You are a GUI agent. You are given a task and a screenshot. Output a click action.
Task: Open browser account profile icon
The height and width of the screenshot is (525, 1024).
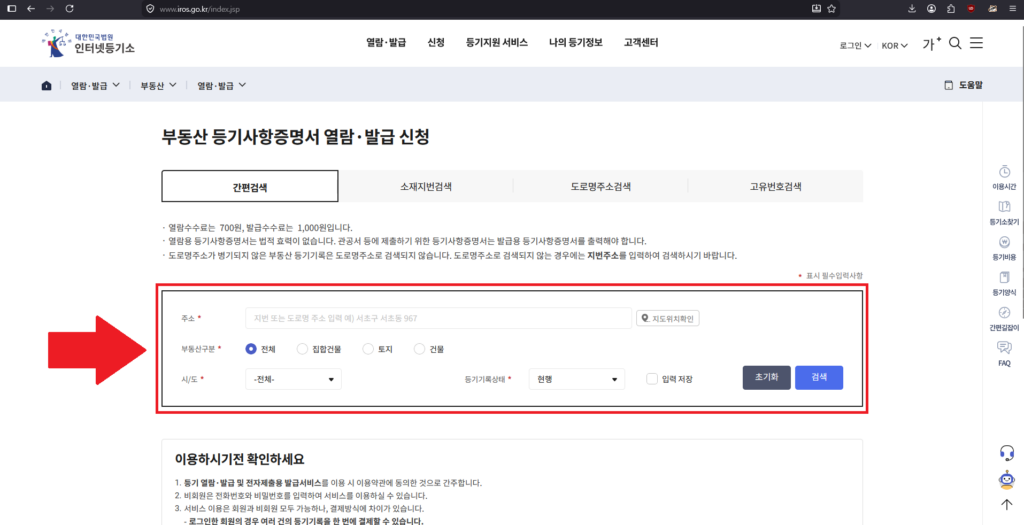click(x=931, y=8)
